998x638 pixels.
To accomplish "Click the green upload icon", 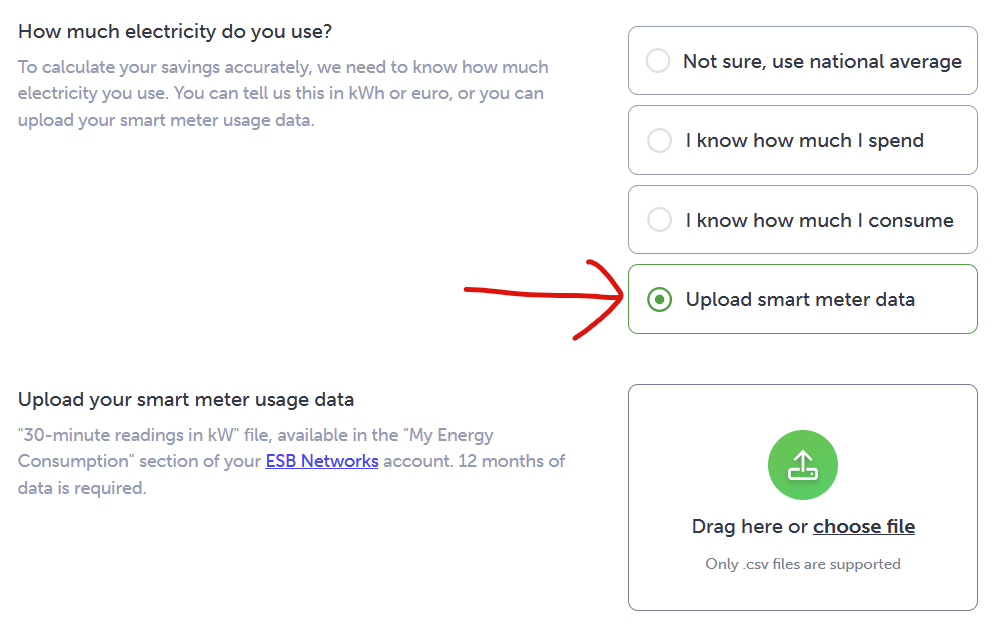I will coord(803,465).
